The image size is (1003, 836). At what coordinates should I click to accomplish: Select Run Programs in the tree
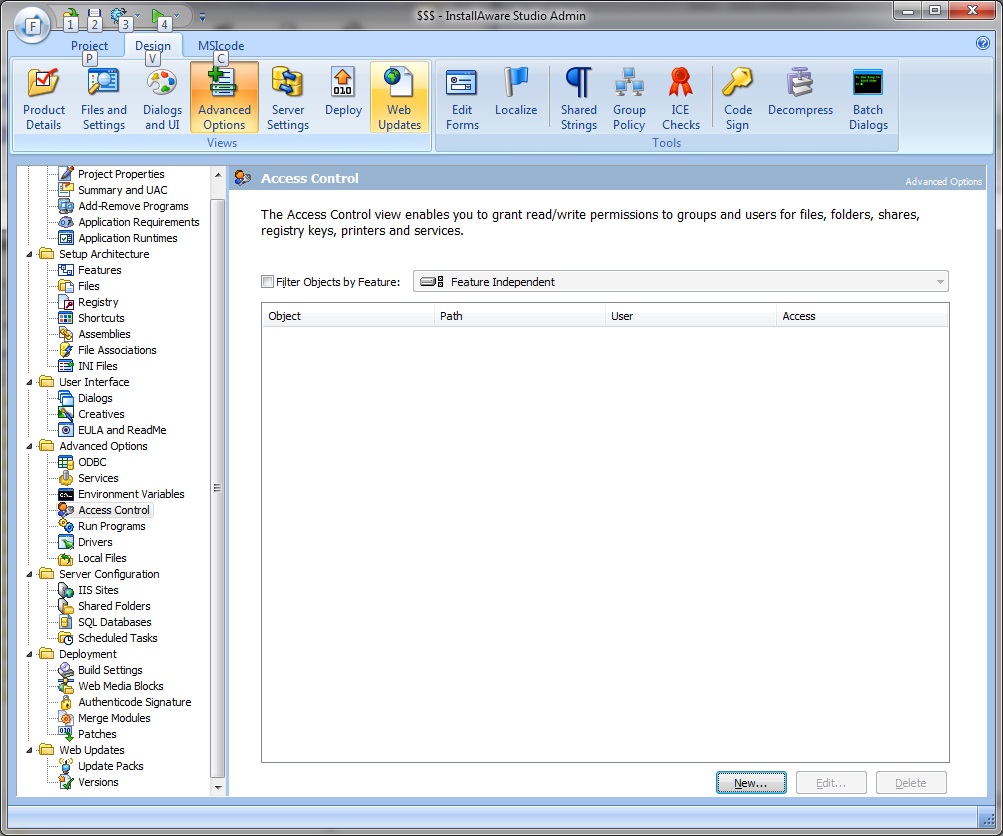pyautogui.click(x=111, y=526)
